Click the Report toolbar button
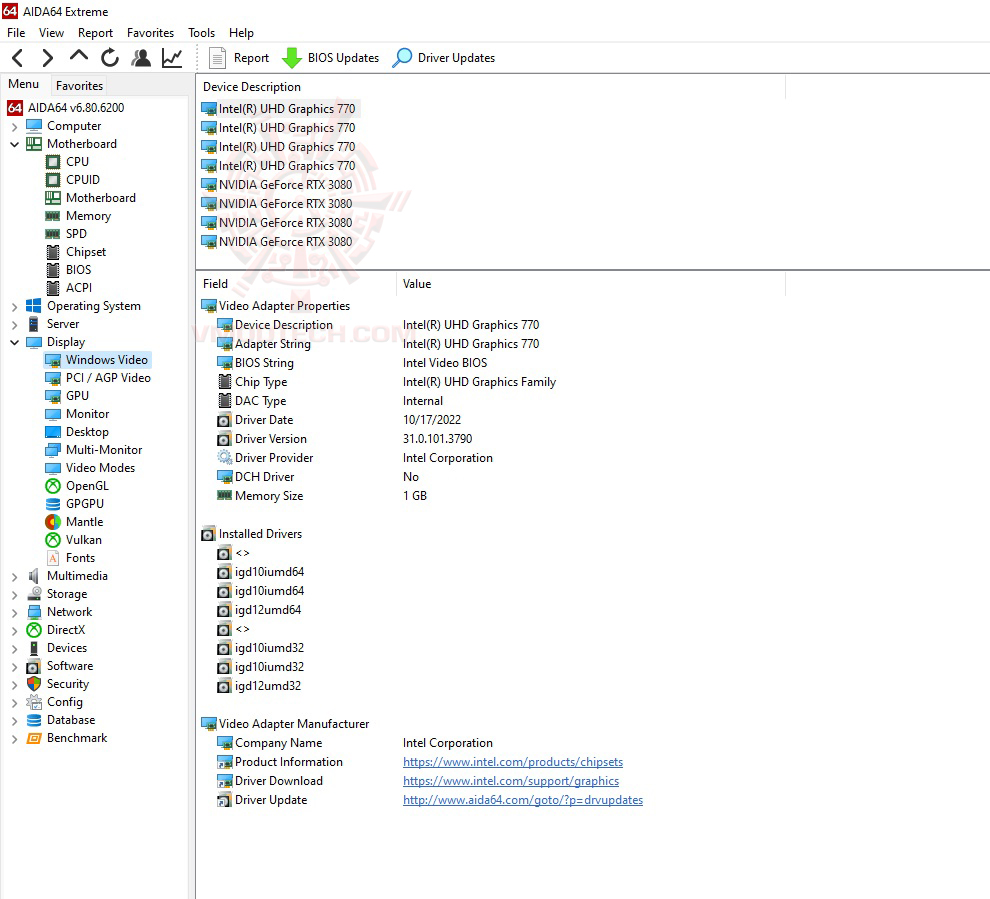 coord(239,58)
